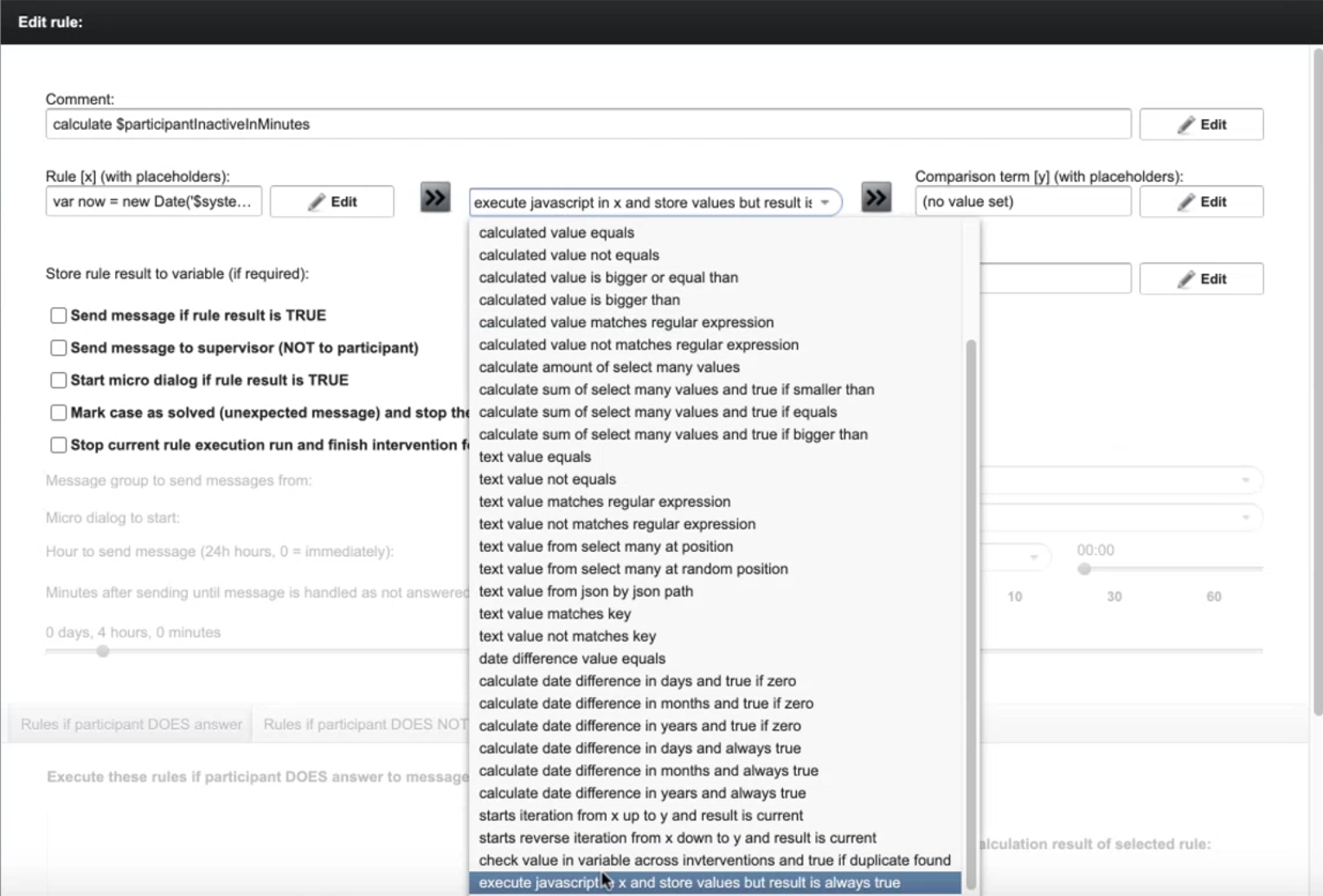1323x896 pixels.
Task: Open Rules if participant DOES NOT tab
Action: pyautogui.click(x=363, y=725)
